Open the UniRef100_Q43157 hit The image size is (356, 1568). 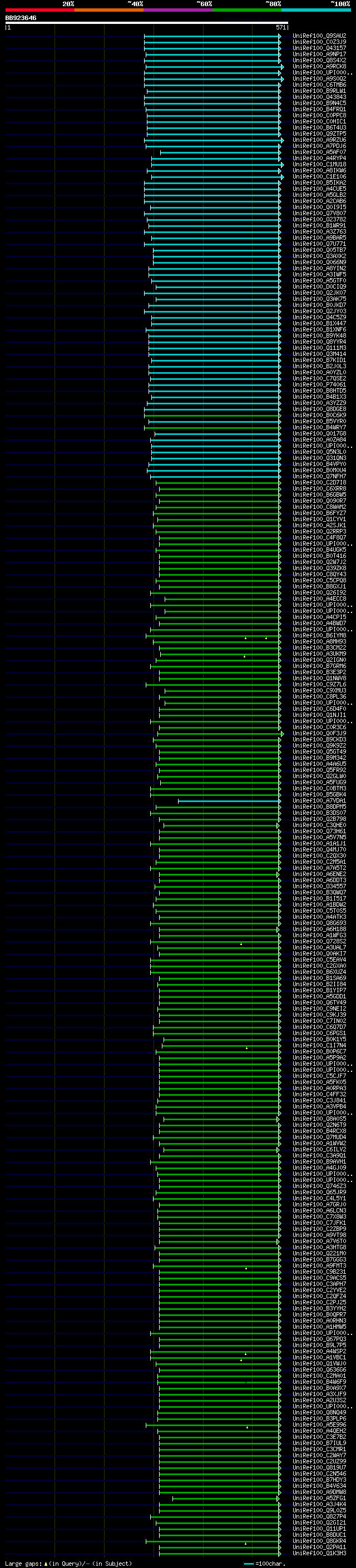coord(319,48)
